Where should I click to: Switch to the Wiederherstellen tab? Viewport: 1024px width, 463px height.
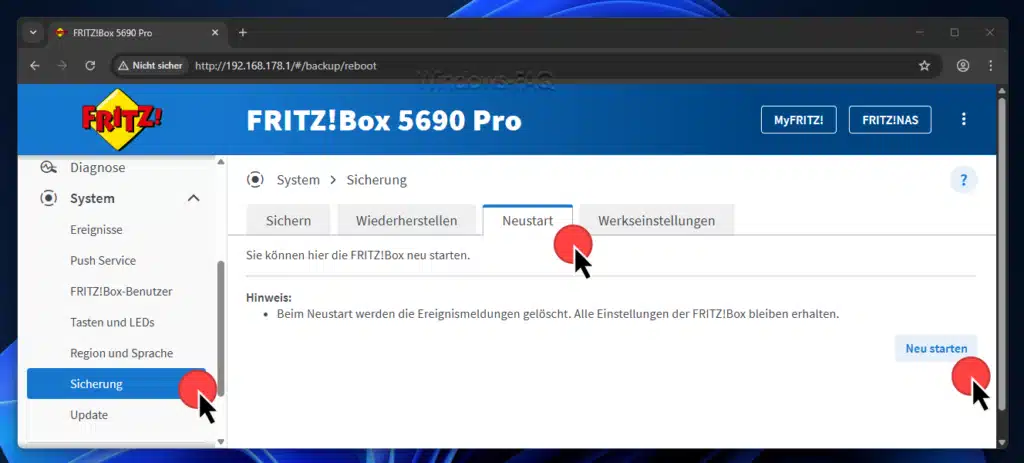pos(406,221)
